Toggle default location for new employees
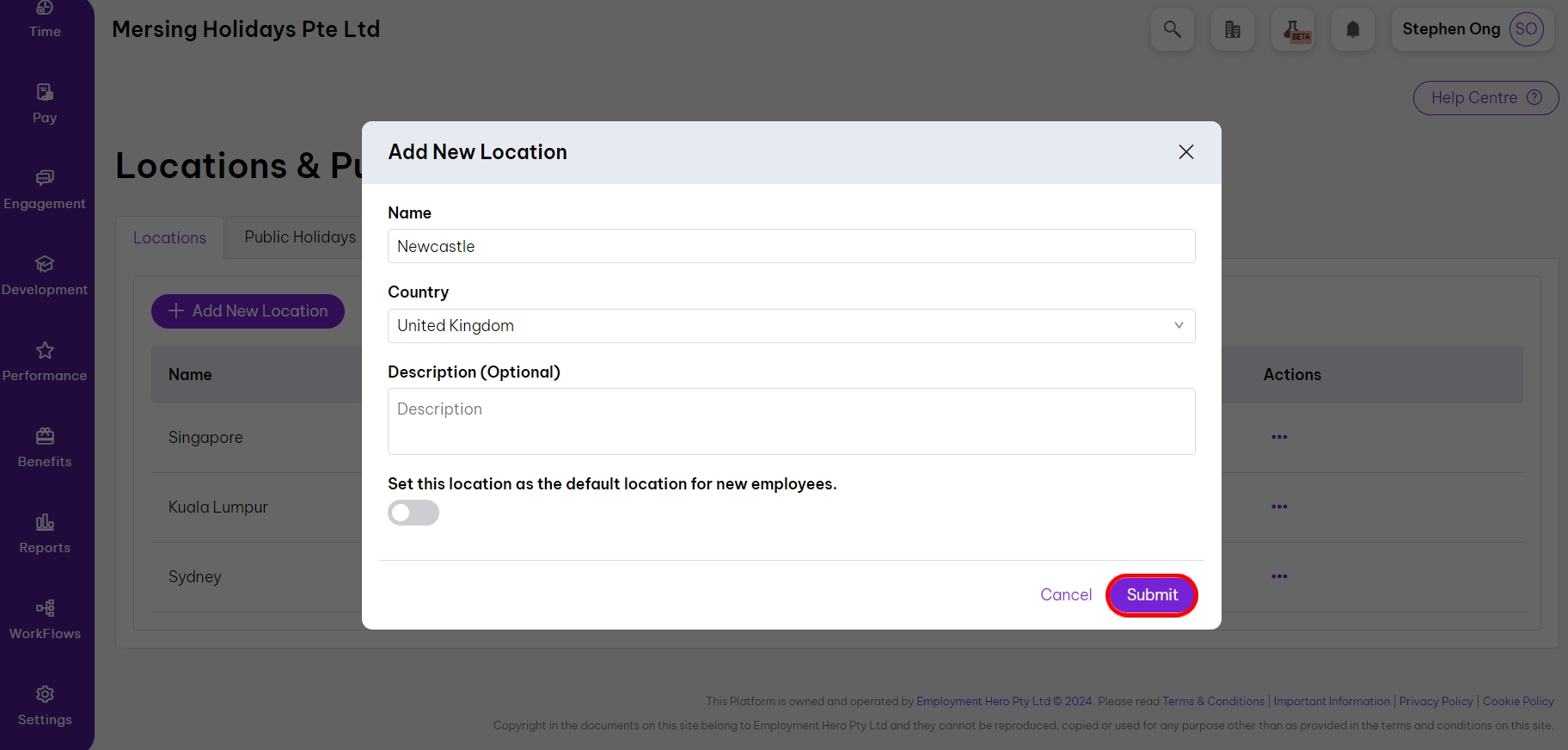The width and height of the screenshot is (1568, 750). [x=413, y=513]
